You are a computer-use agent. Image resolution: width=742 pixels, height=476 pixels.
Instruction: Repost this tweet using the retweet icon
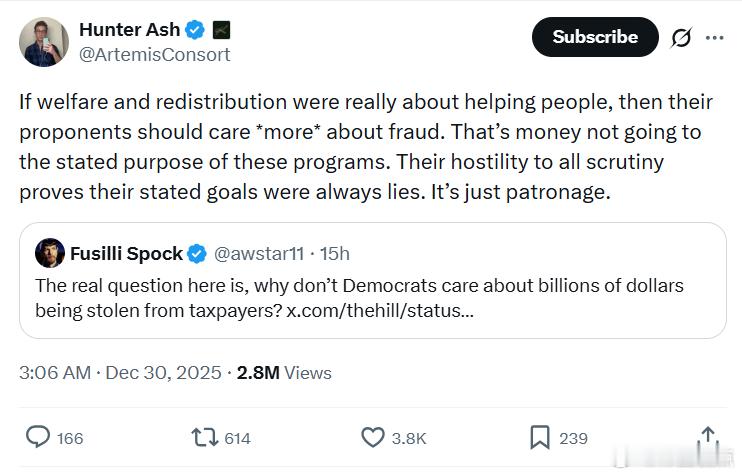(x=203, y=437)
